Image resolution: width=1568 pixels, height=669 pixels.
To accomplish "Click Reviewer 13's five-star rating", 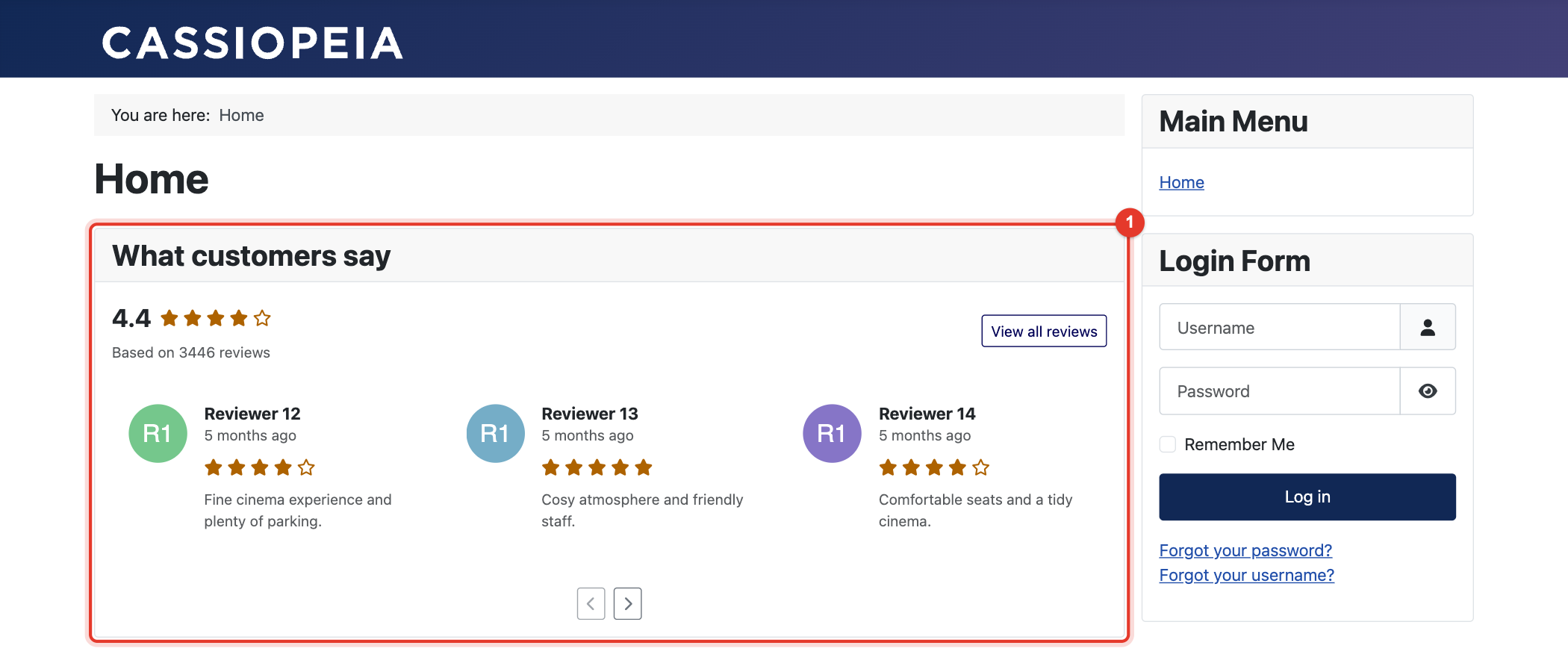I will 597,468.
